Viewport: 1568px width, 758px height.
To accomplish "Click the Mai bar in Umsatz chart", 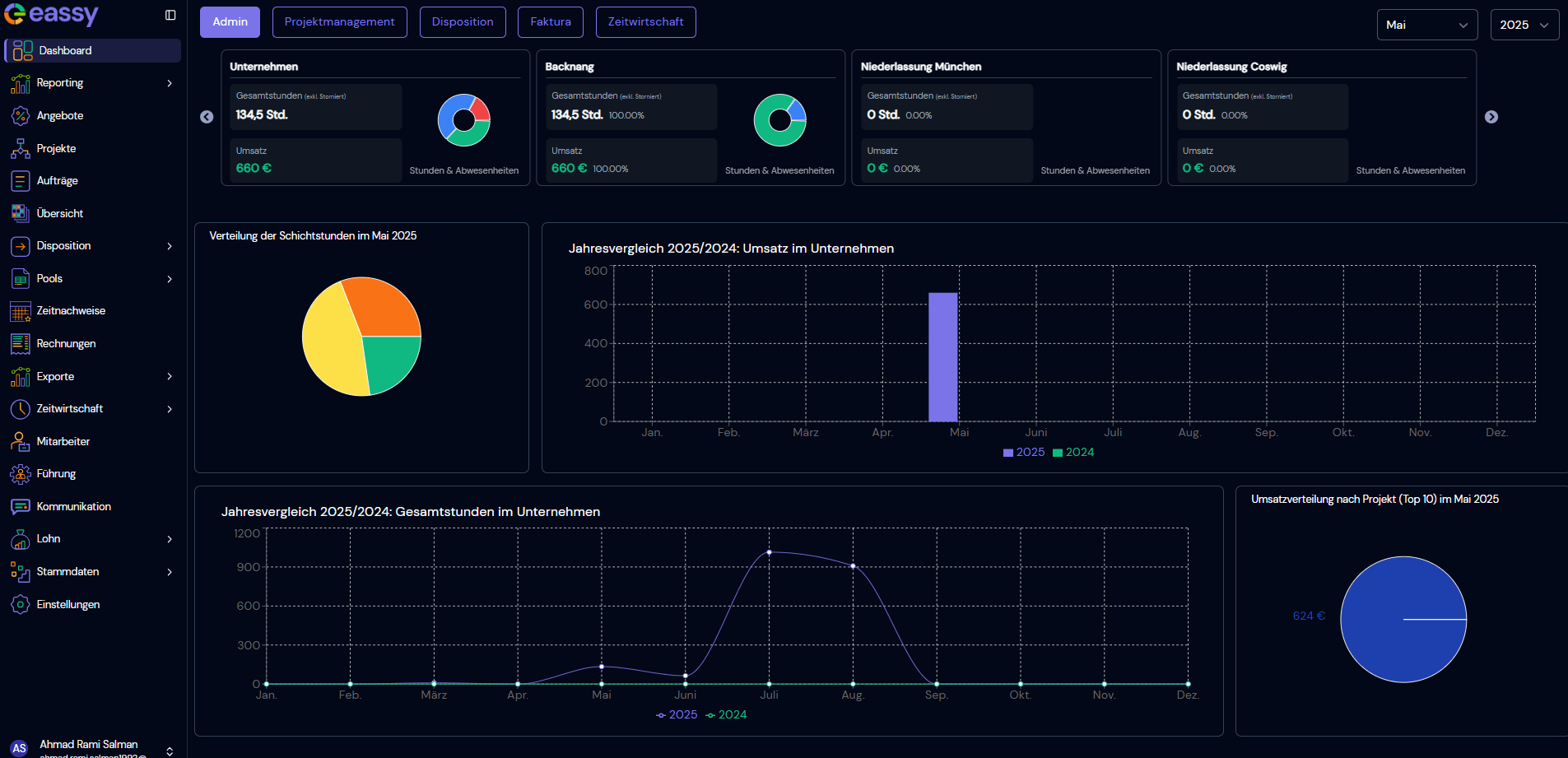I will click(x=942, y=357).
